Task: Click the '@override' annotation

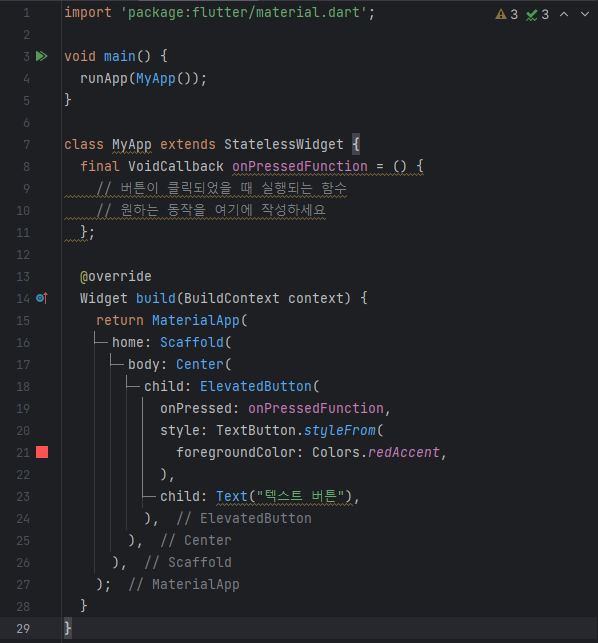Action: [x=116, y=276]
